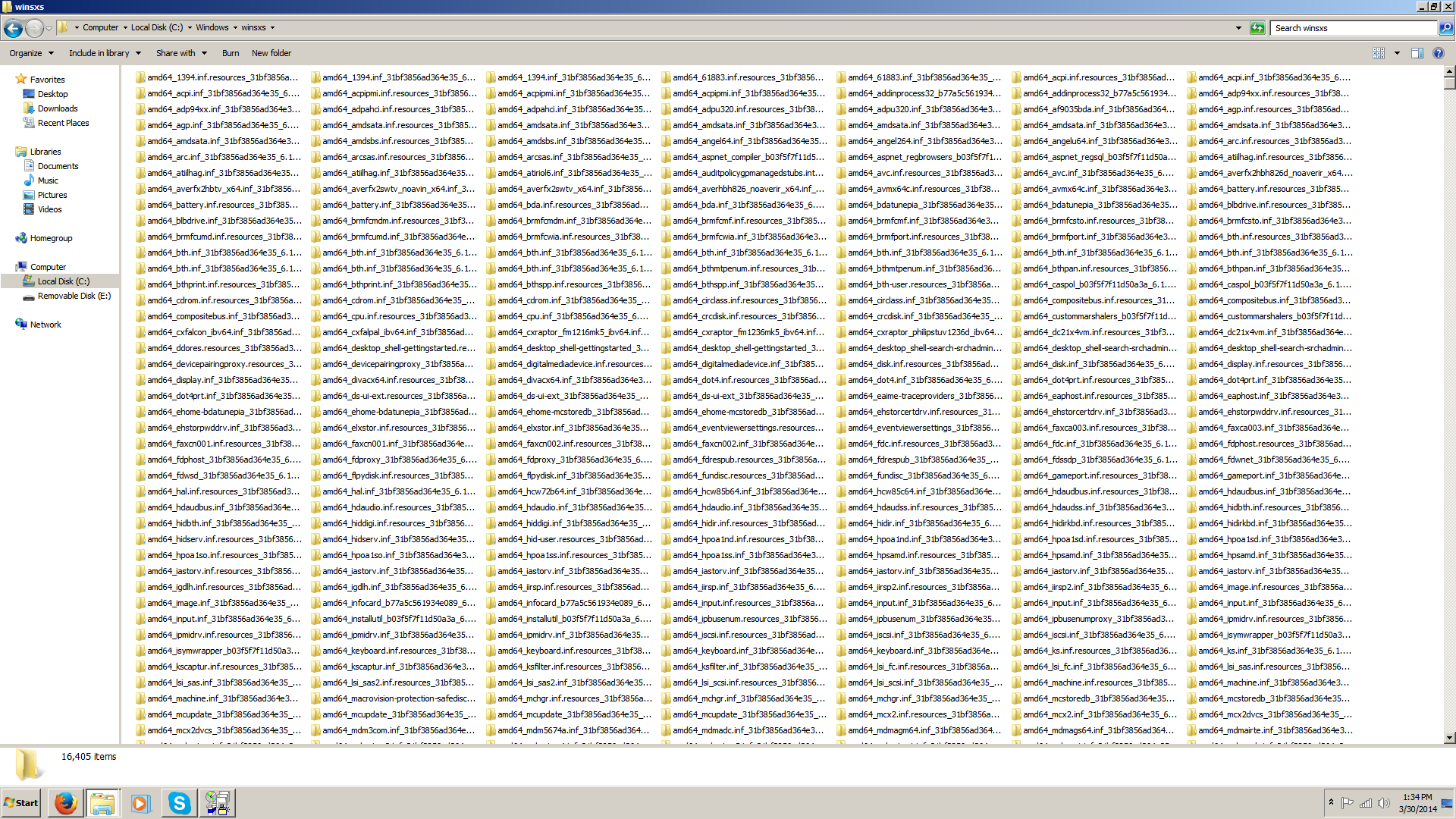Select Recent Places in navigation pane
1456x819 pixels.
tap(63, 123)
